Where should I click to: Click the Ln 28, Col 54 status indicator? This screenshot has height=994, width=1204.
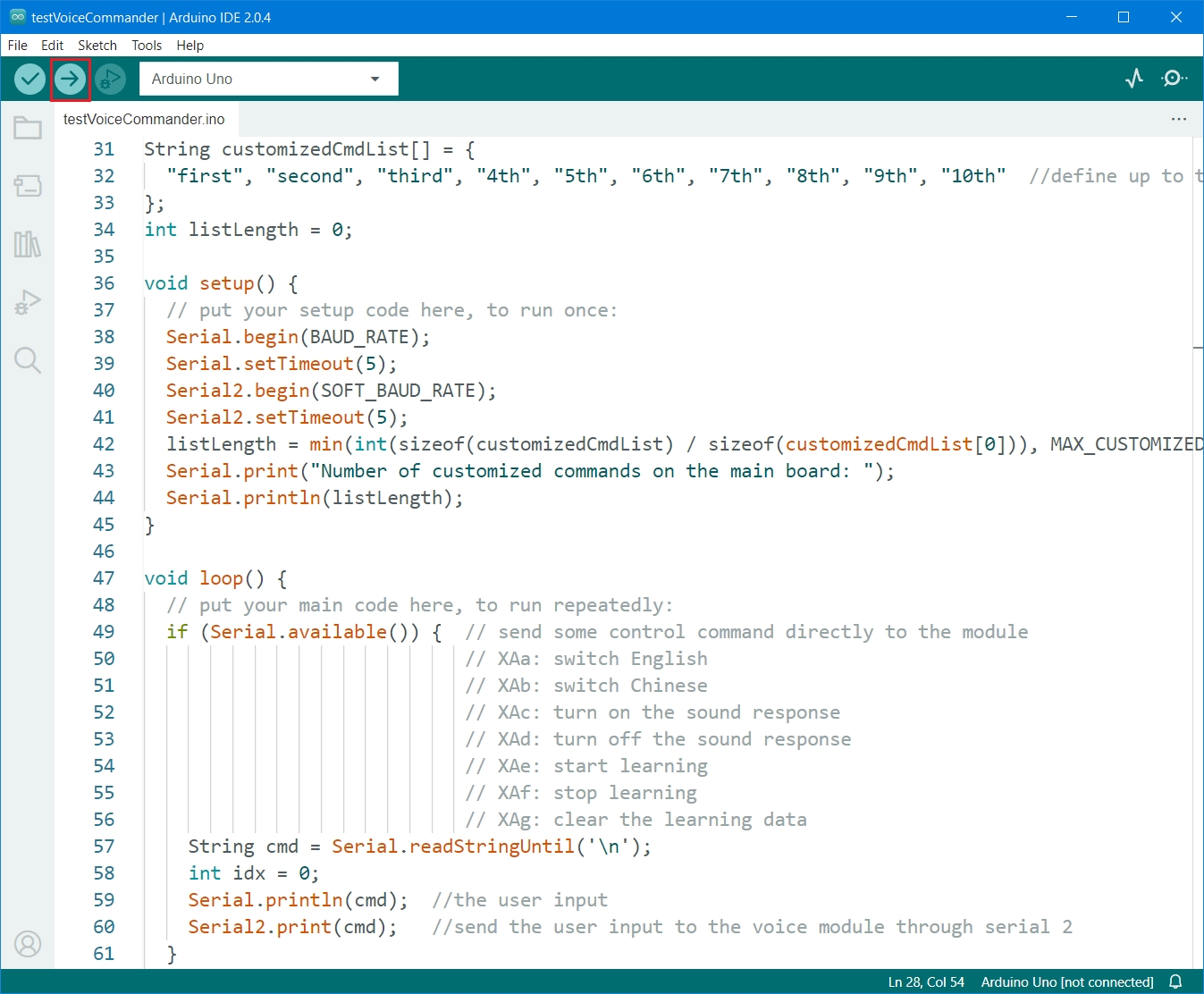point(926,981)
